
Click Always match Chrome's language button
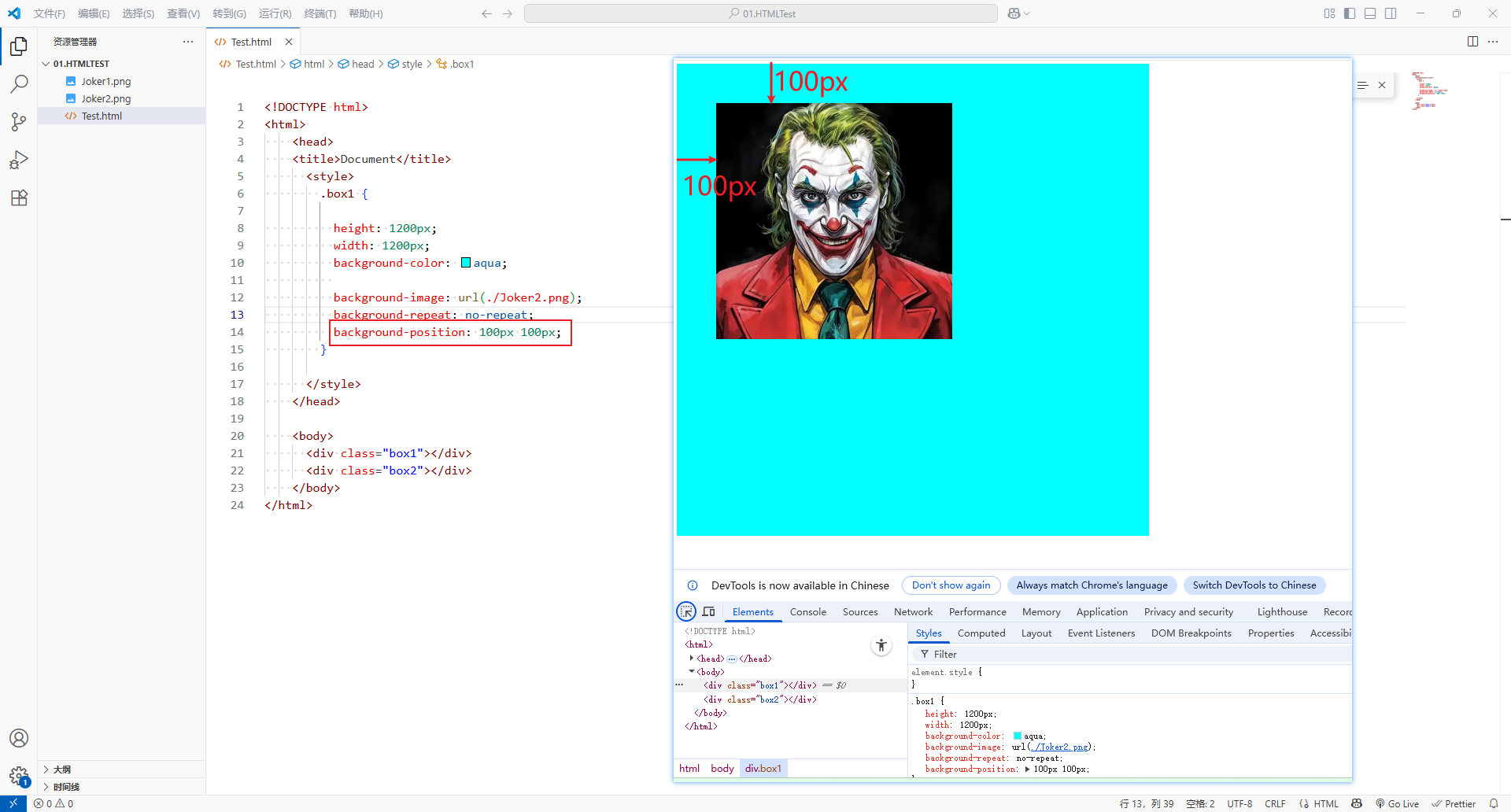point(1092,585)
